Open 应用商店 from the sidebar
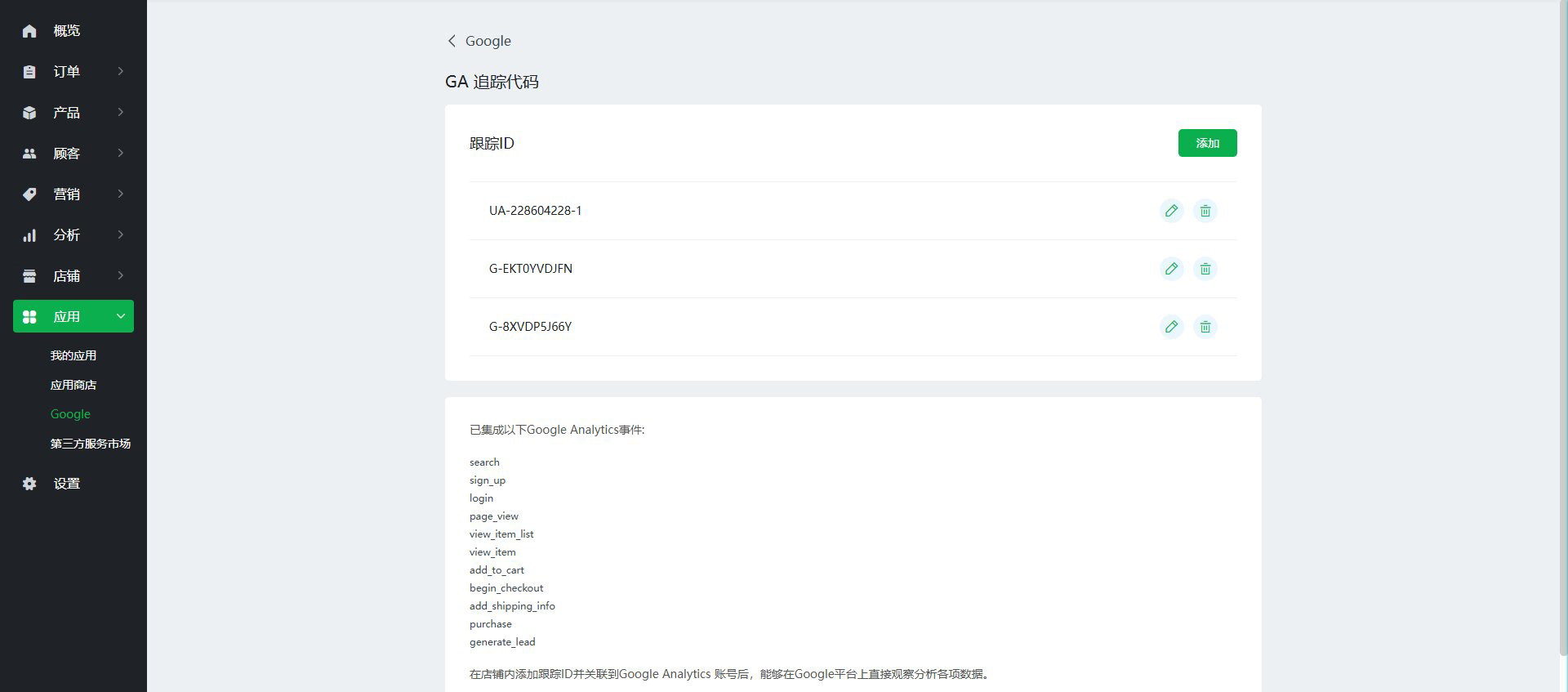1568x692 pixels. [73, 385]
